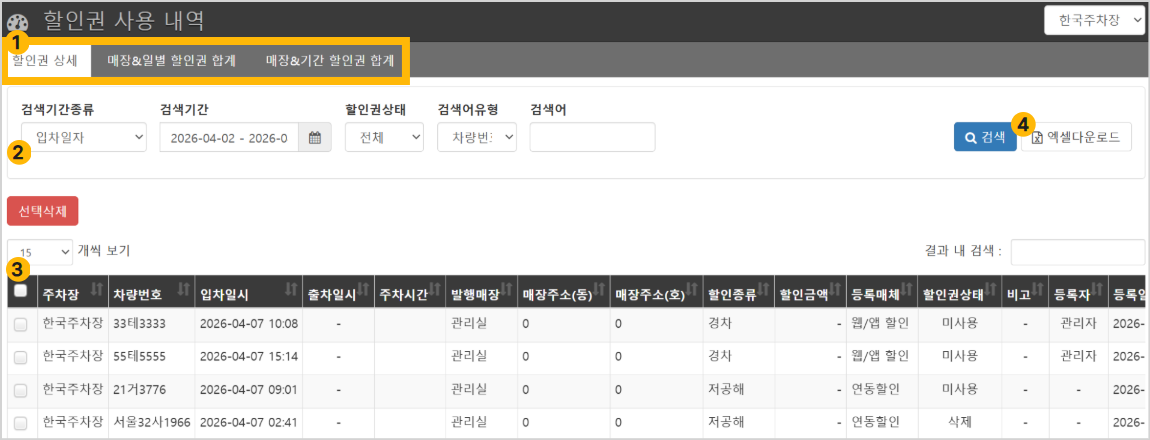Viewport: 1150px width, 440px height.
Task: Open the calendar icon for search period
Action: pyautogui.click(x=315, y=137)
